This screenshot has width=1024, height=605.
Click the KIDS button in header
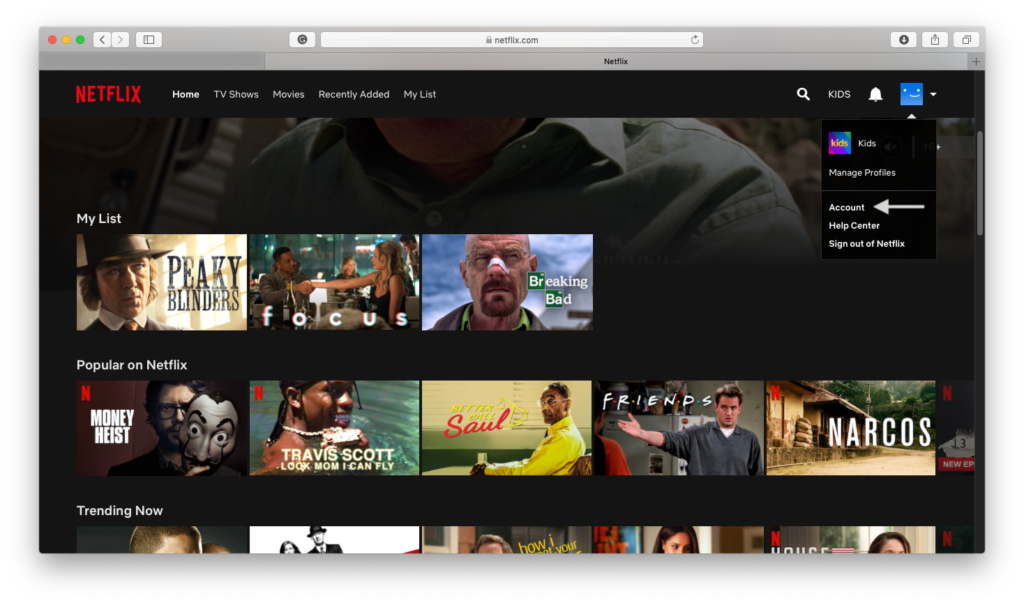[839, 95]
